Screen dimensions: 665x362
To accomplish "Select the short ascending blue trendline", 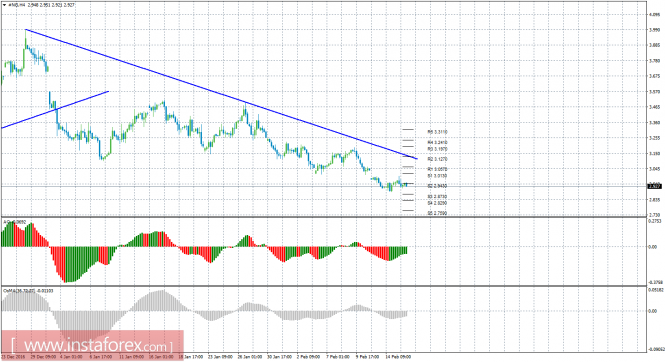I will (x=55, y=109).
